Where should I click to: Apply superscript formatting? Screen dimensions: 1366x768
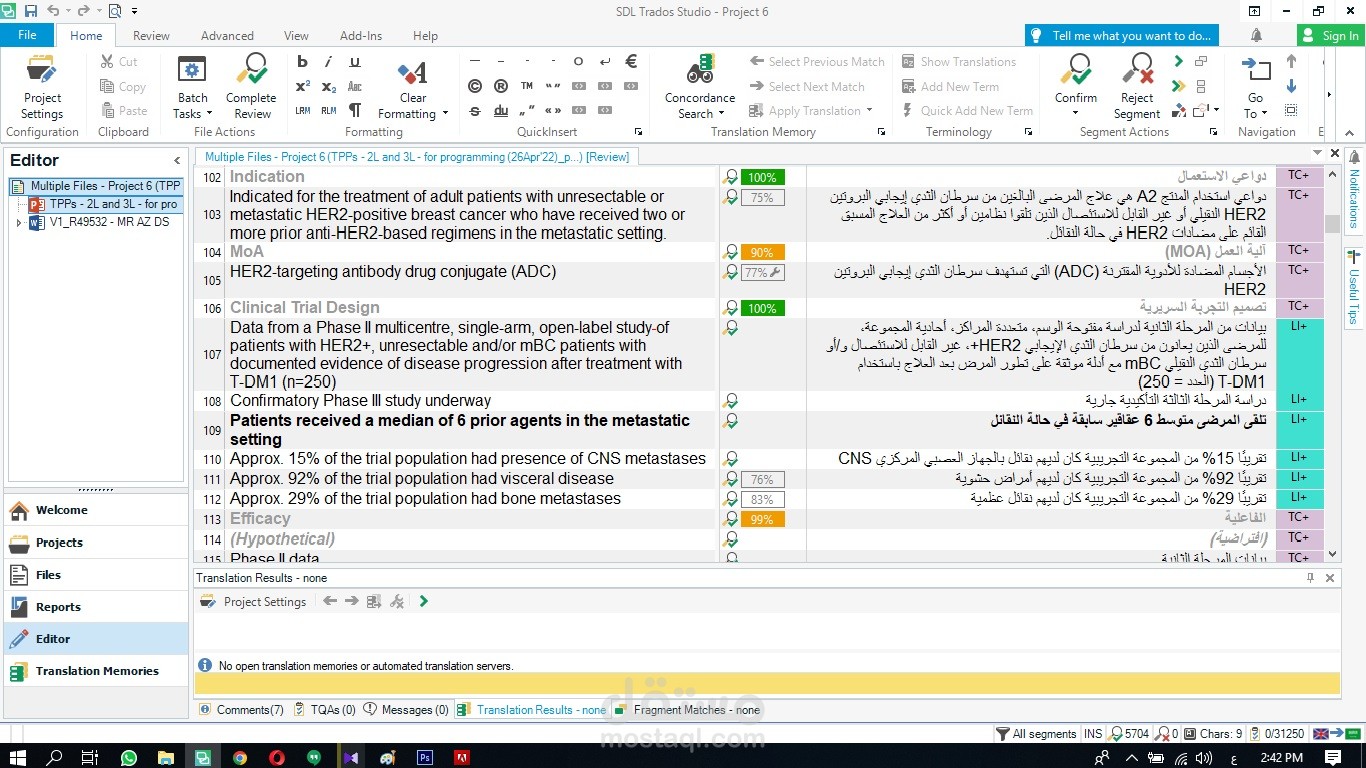tap(302, 86)
